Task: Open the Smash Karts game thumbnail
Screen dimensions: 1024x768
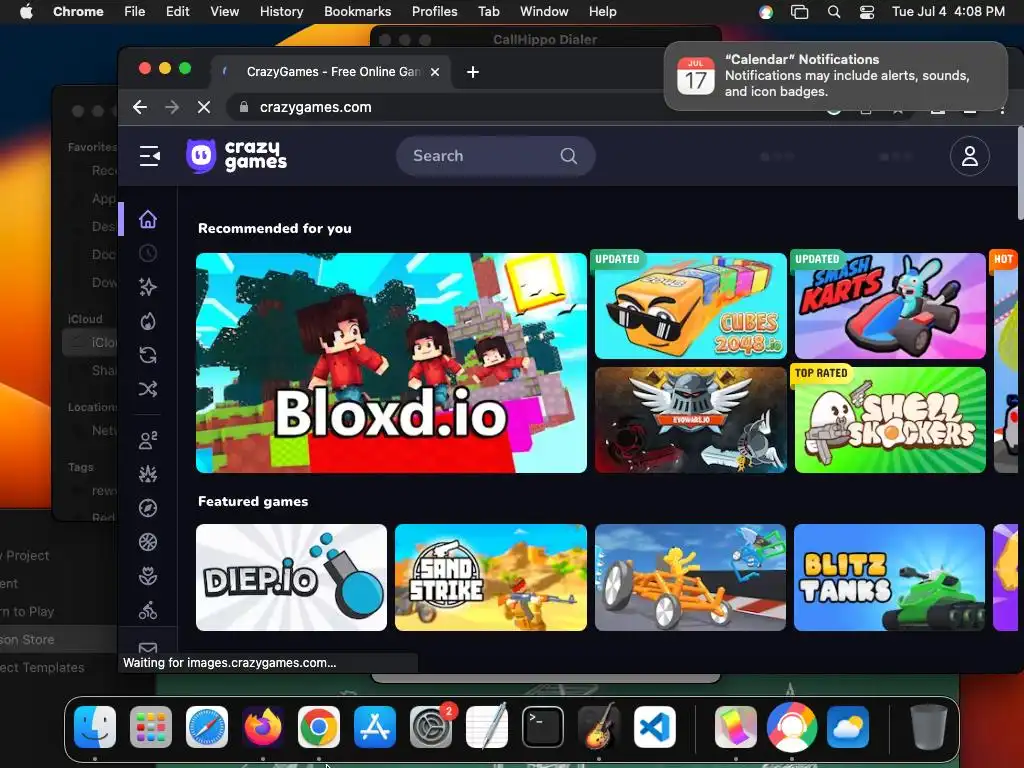Action: tap(889, 306)
